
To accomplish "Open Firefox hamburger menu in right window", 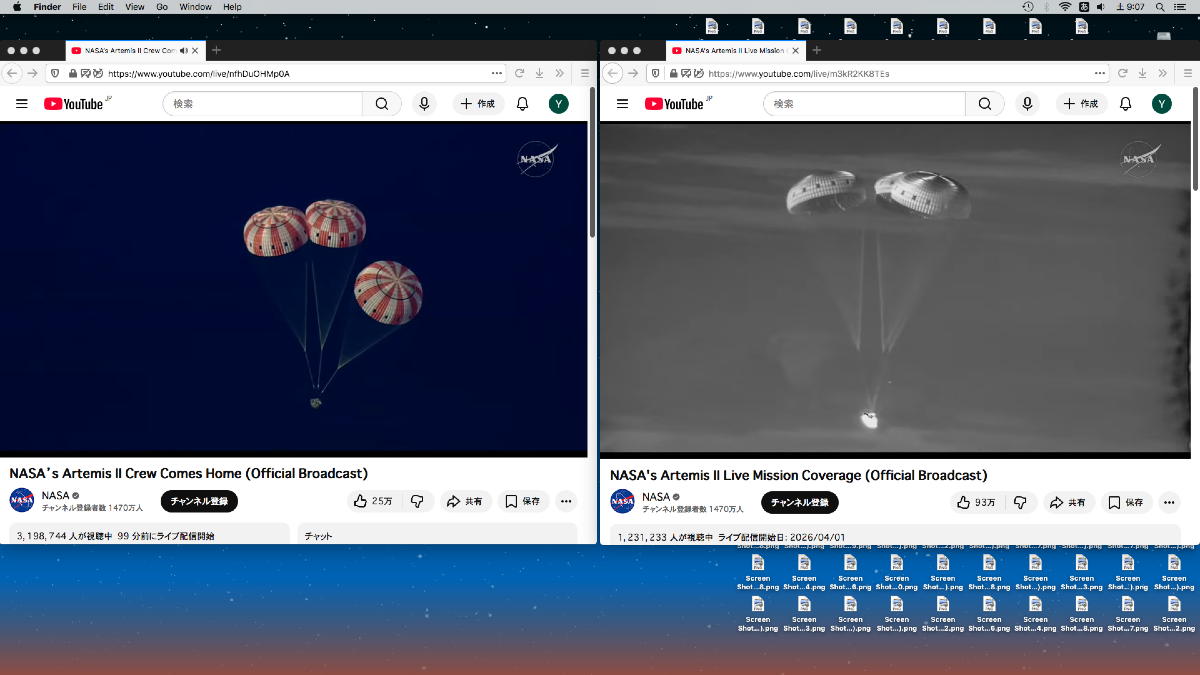I will pos(1185,73).
